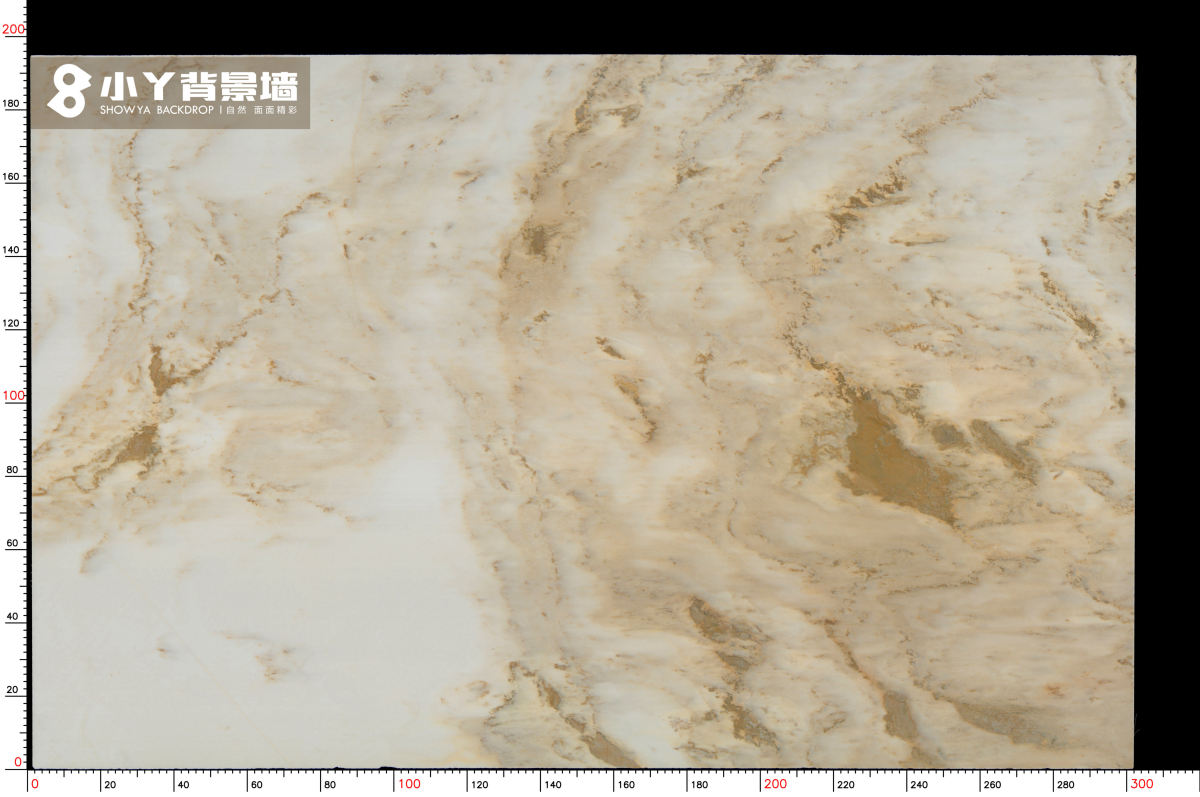Click the red 100 on vertical ruler
Viewport: 1200px width, 797px height.
pyautogui.click(x=13, y=396)
